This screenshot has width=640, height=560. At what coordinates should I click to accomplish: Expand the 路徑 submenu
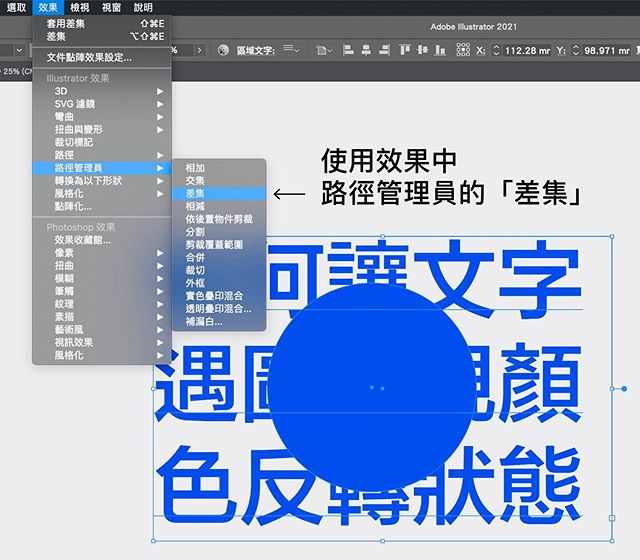pyautogui.click(x=102, y=155)
